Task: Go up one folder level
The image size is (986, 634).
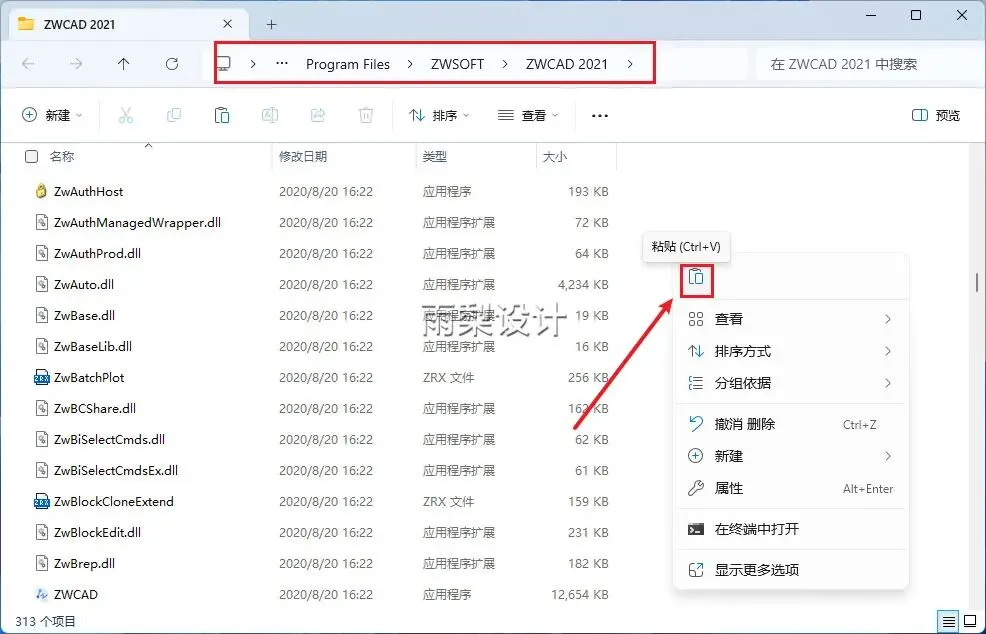Action: pos(124,64)
